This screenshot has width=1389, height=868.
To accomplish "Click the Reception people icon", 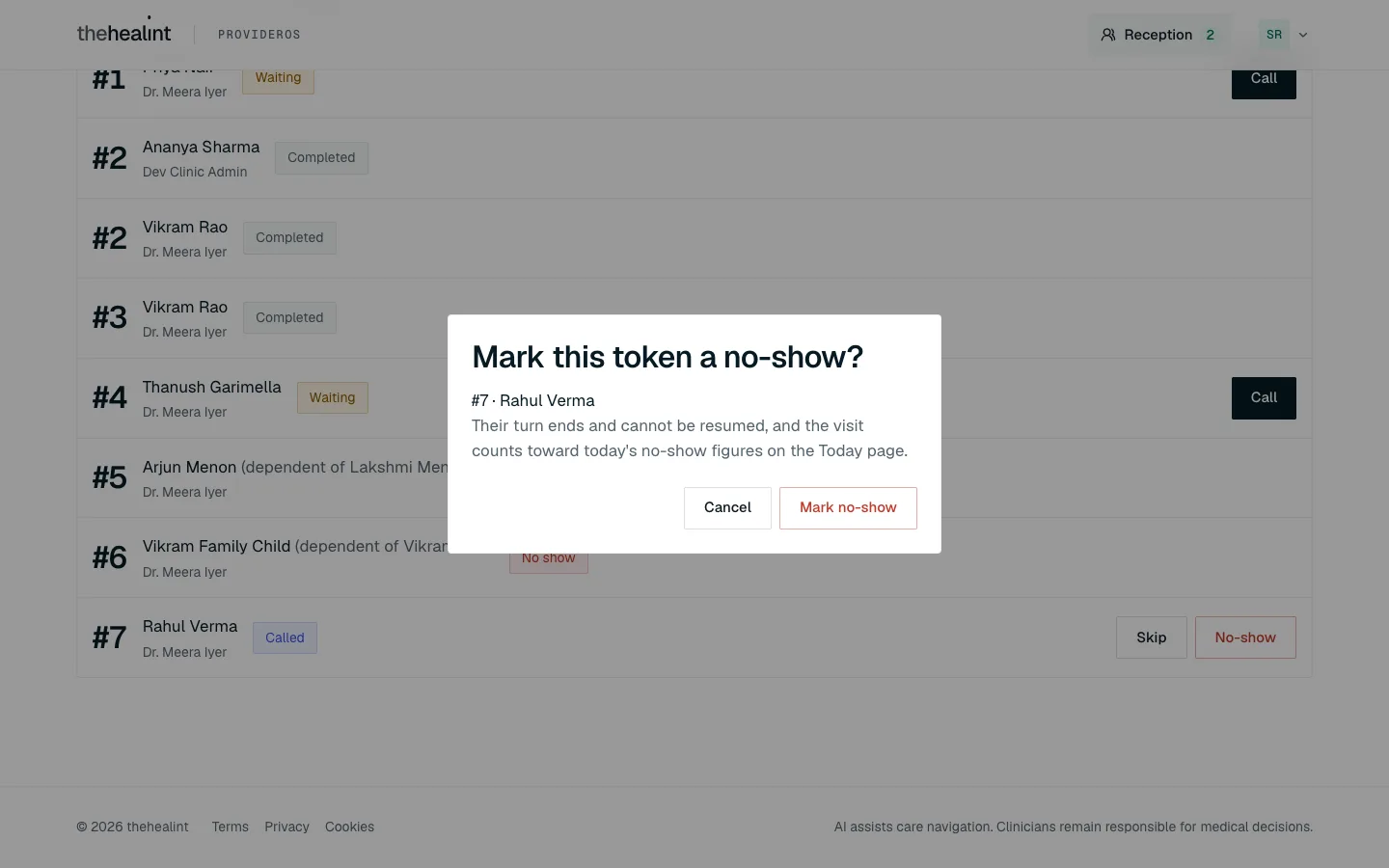I will (1108, 35).
